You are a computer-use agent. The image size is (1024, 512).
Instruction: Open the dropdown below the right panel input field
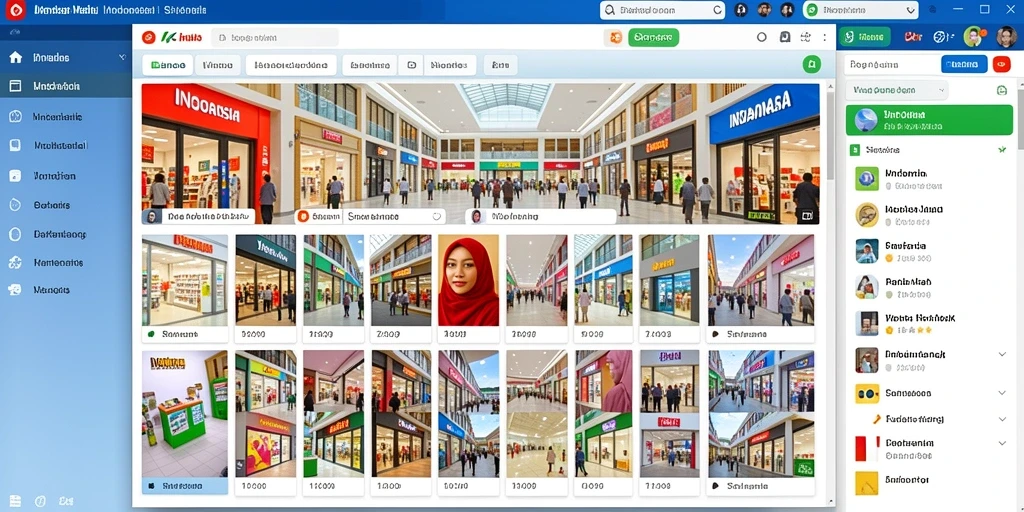pos(896,90)
